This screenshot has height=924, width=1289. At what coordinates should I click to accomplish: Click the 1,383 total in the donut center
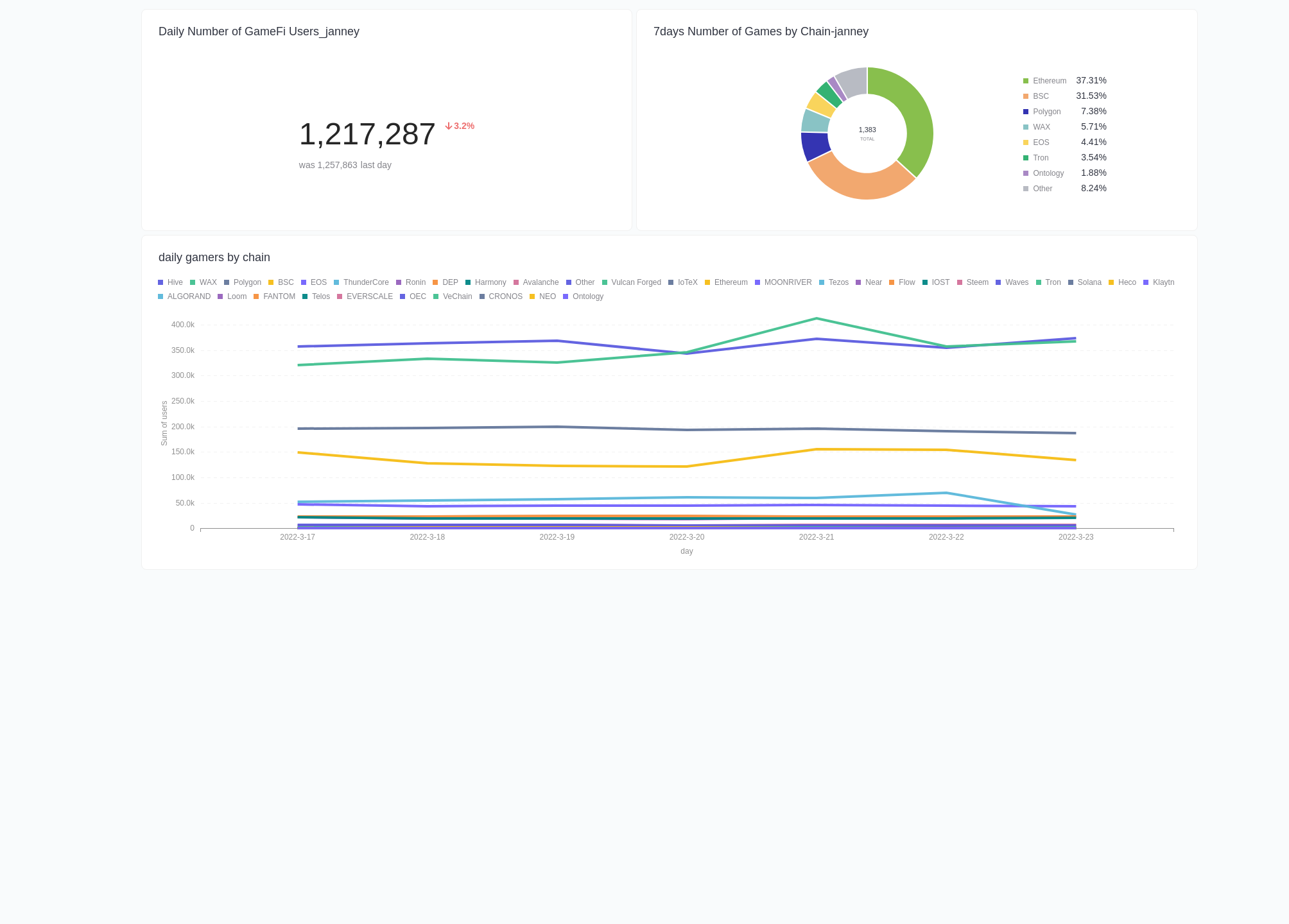point(867,130)
